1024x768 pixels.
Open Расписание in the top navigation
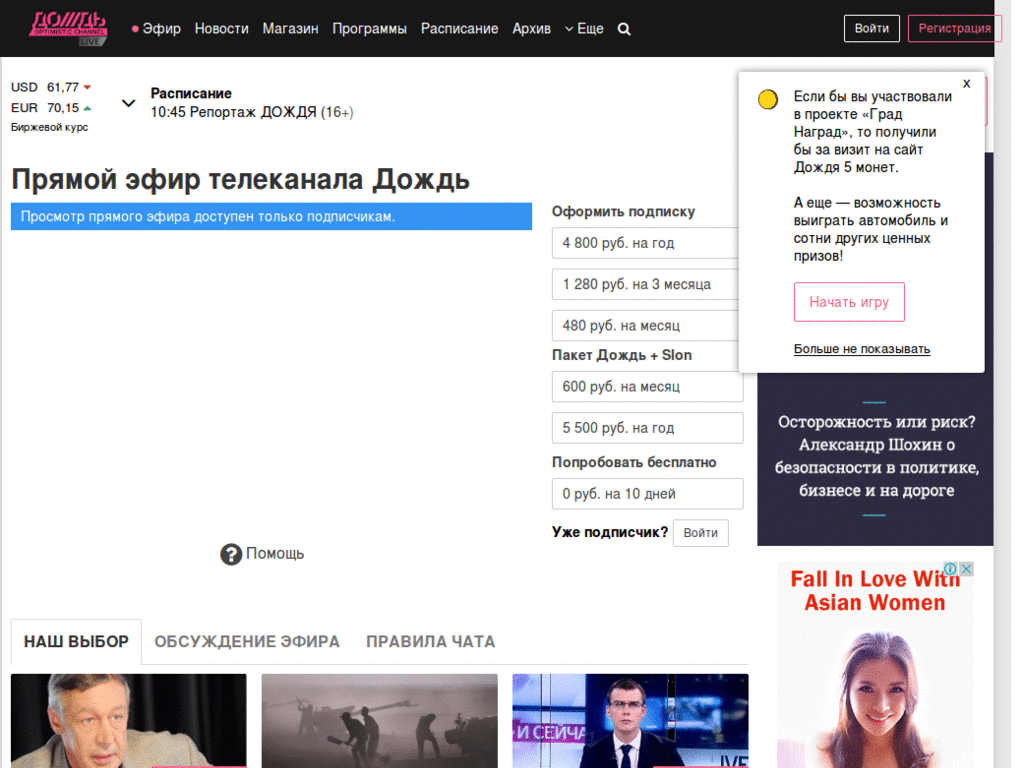pyautogui.click(x=459, y=29)
